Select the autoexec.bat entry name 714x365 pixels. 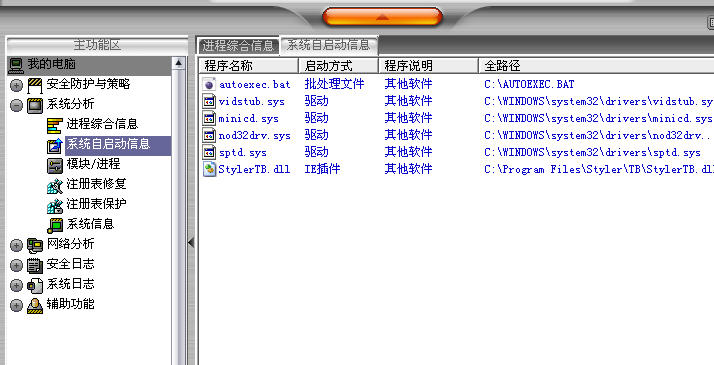255,84
